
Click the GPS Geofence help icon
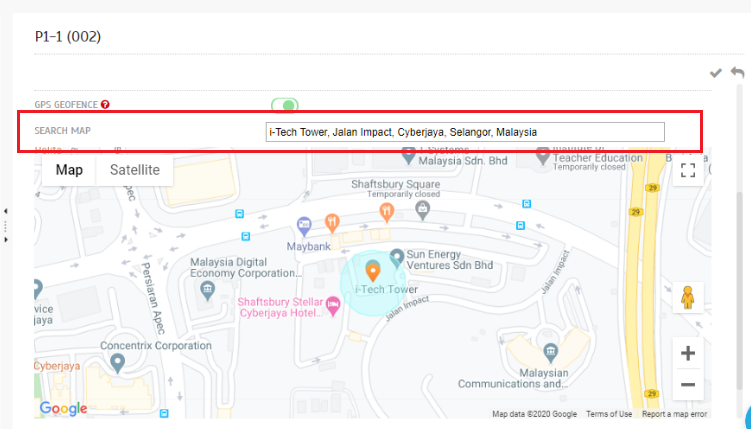(105, 104)
